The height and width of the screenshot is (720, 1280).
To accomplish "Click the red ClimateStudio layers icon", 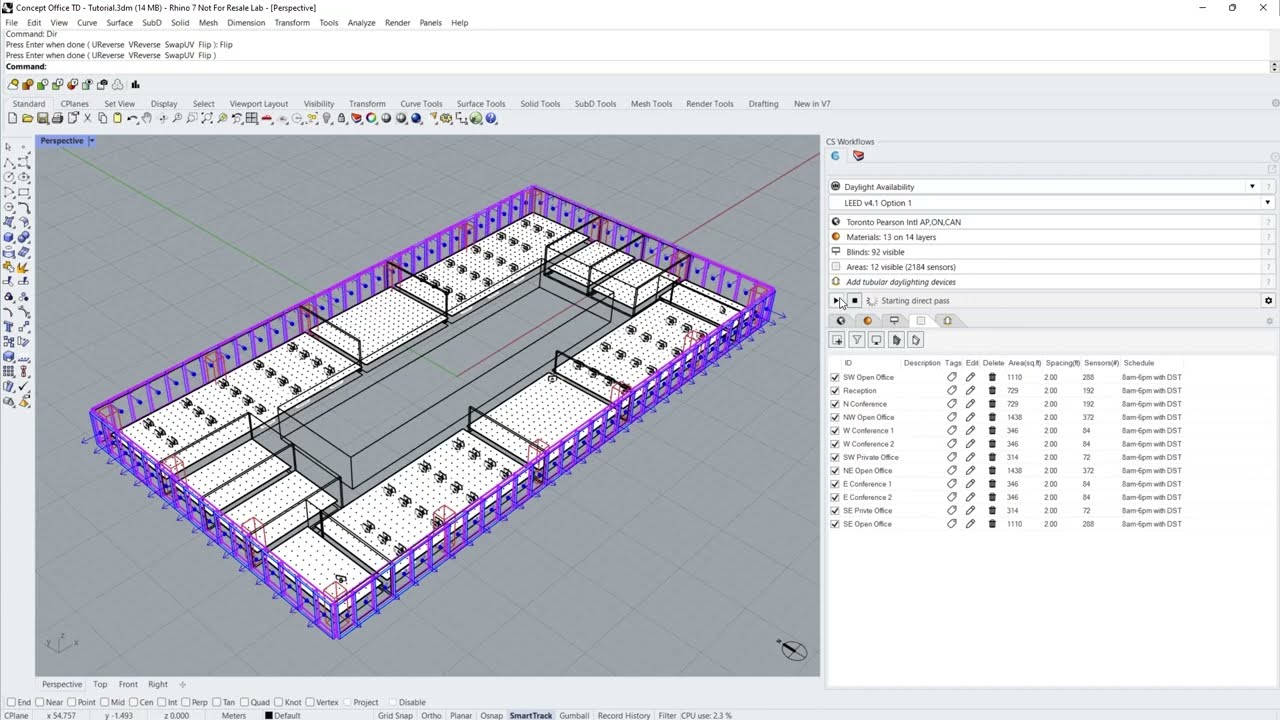I will coord(858,155).
